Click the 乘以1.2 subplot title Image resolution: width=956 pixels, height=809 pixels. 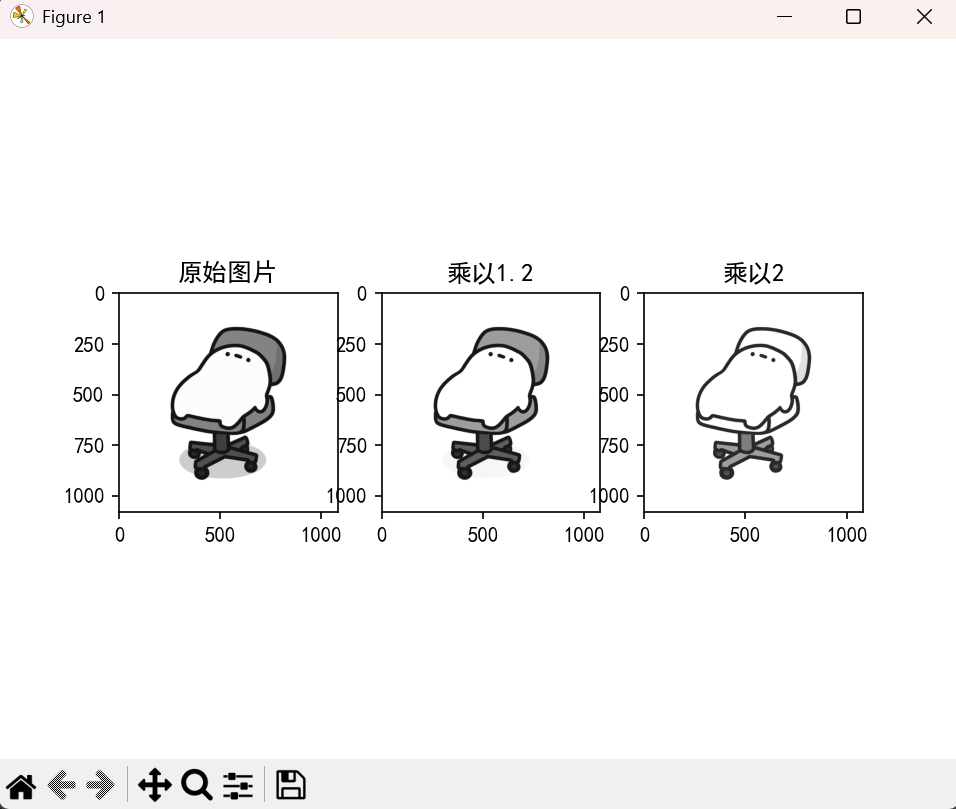point(490,273)
